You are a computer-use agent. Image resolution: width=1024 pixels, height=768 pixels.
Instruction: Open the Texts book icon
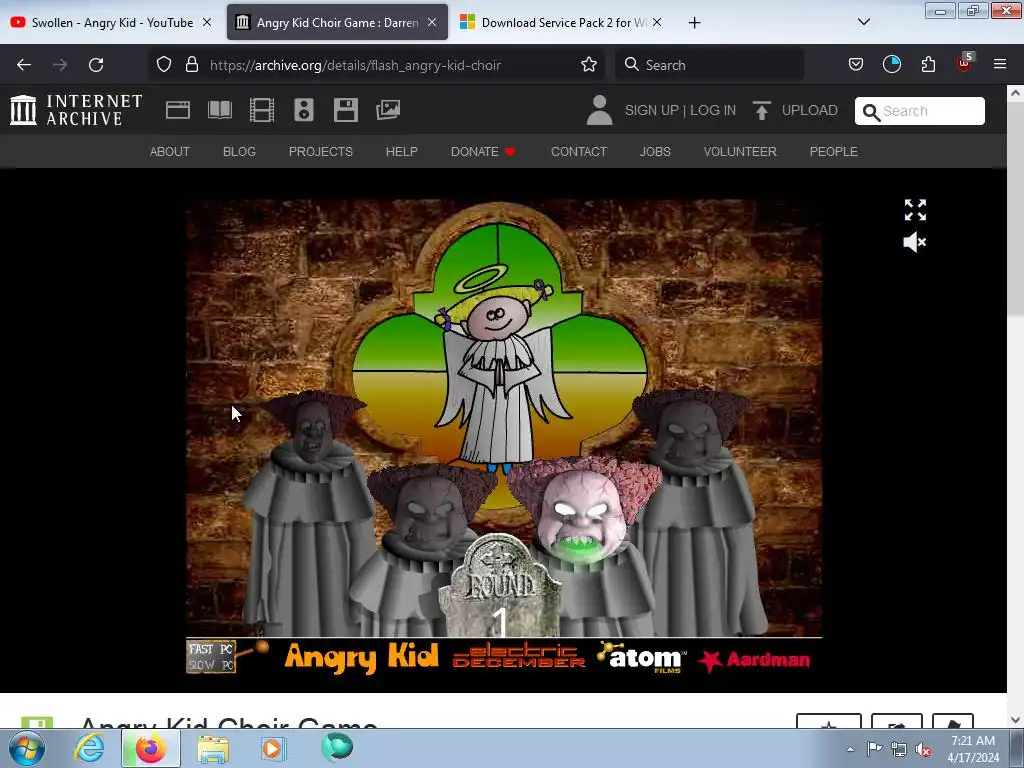[220, 110]
